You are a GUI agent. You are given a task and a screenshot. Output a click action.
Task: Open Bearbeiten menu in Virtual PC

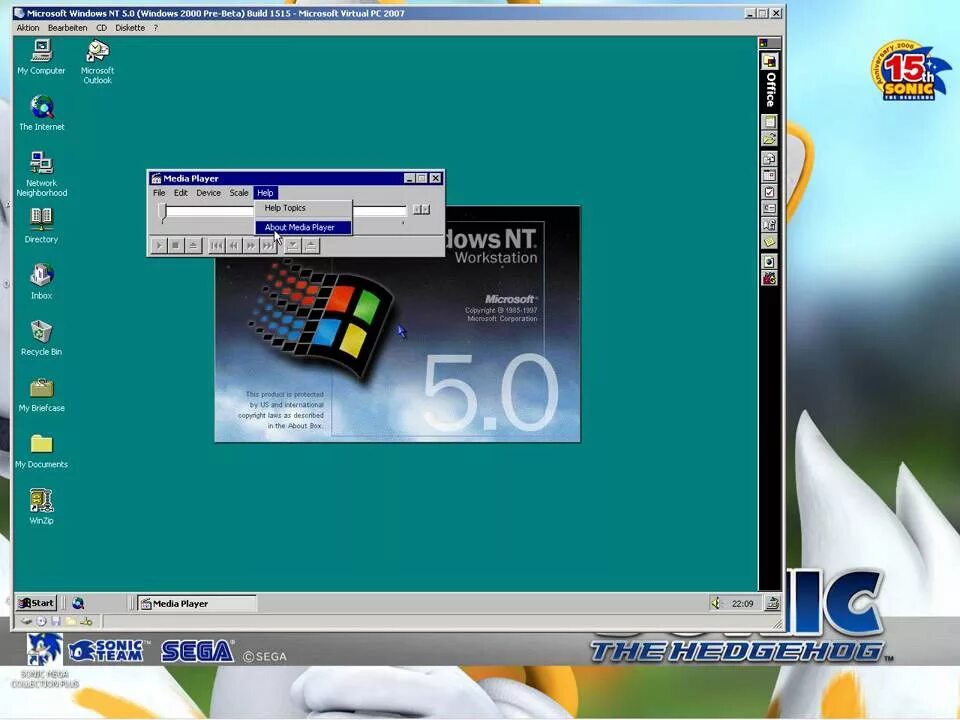click(x=67, y=28)
